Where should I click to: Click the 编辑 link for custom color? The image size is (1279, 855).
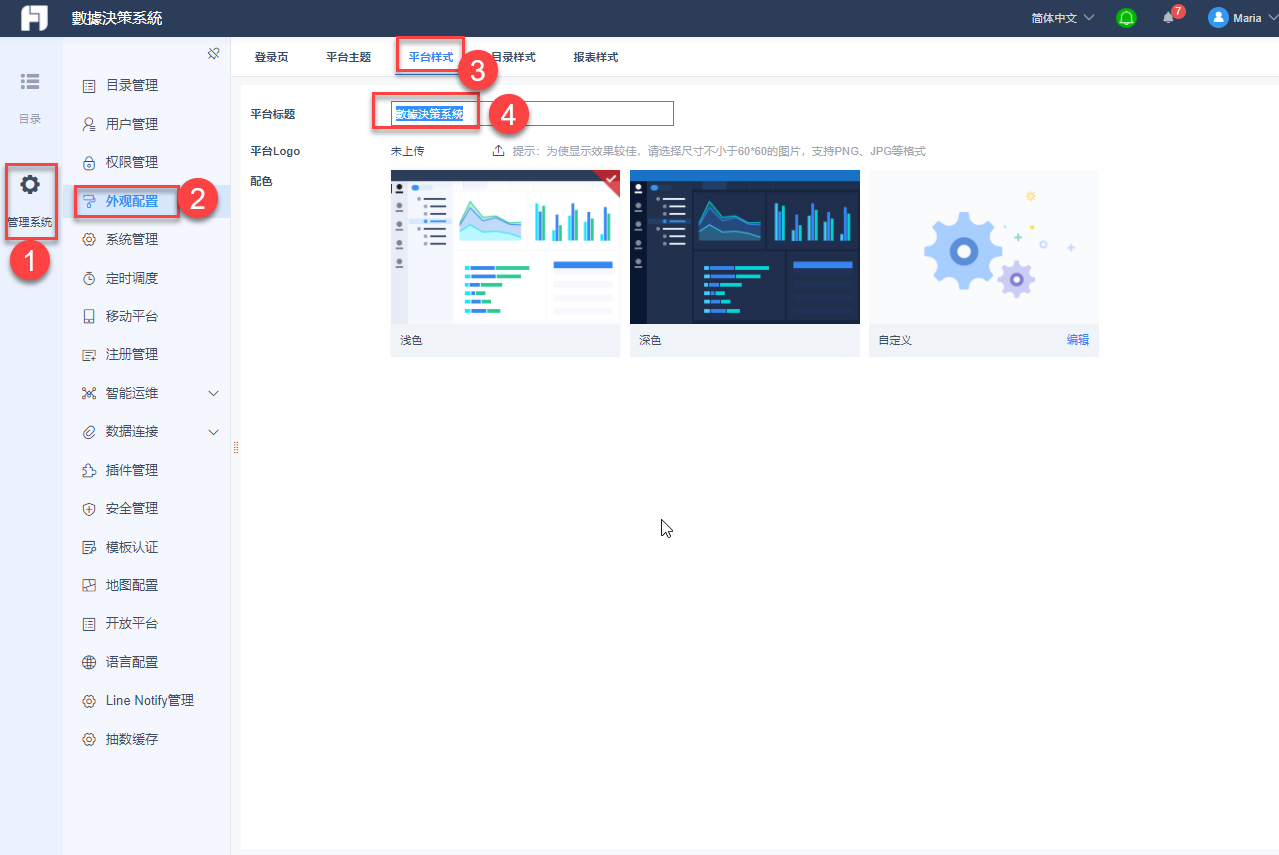(1077, 340)
